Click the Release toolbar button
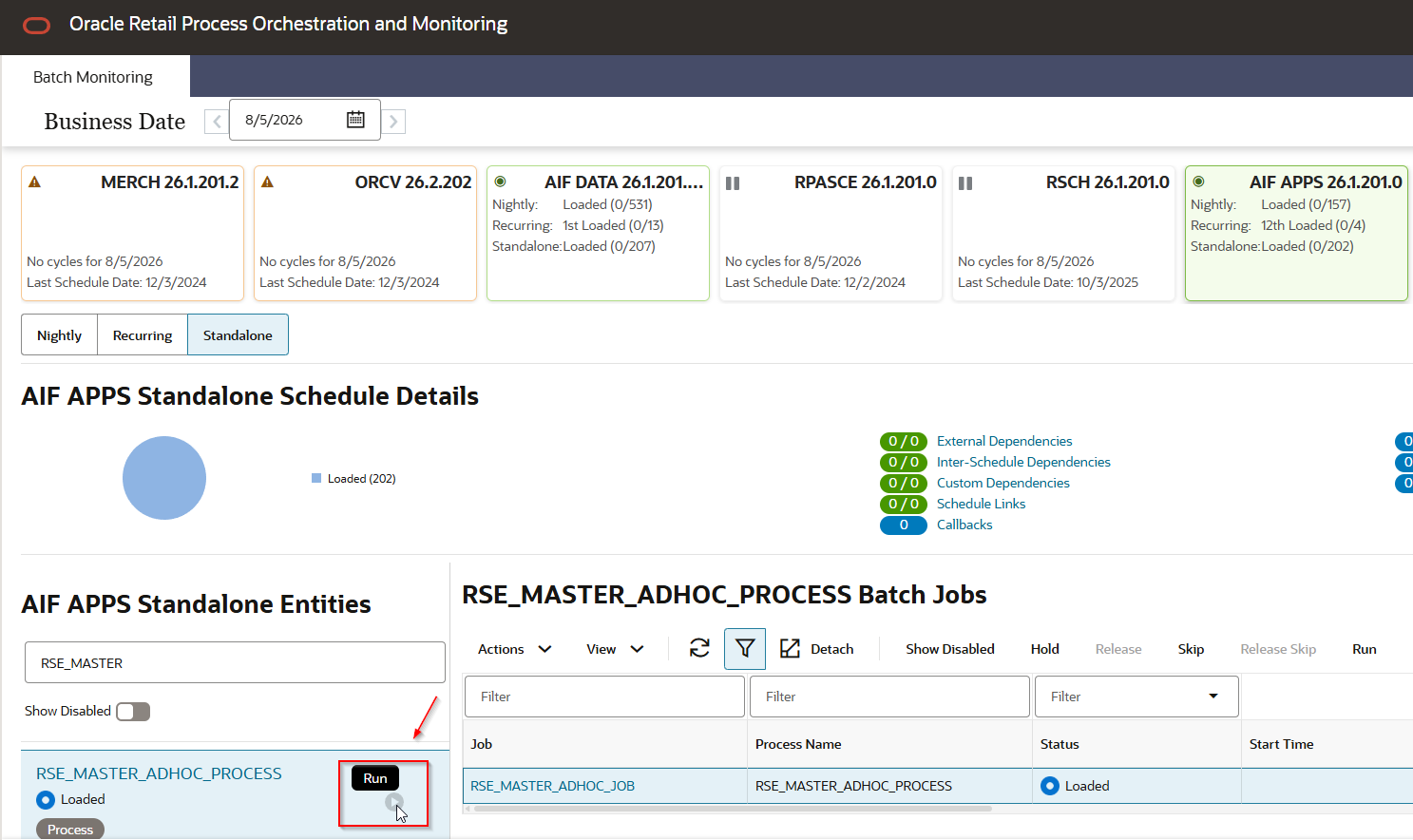The width and height of the screenshot is (1413, 840). coord(1118,649)
